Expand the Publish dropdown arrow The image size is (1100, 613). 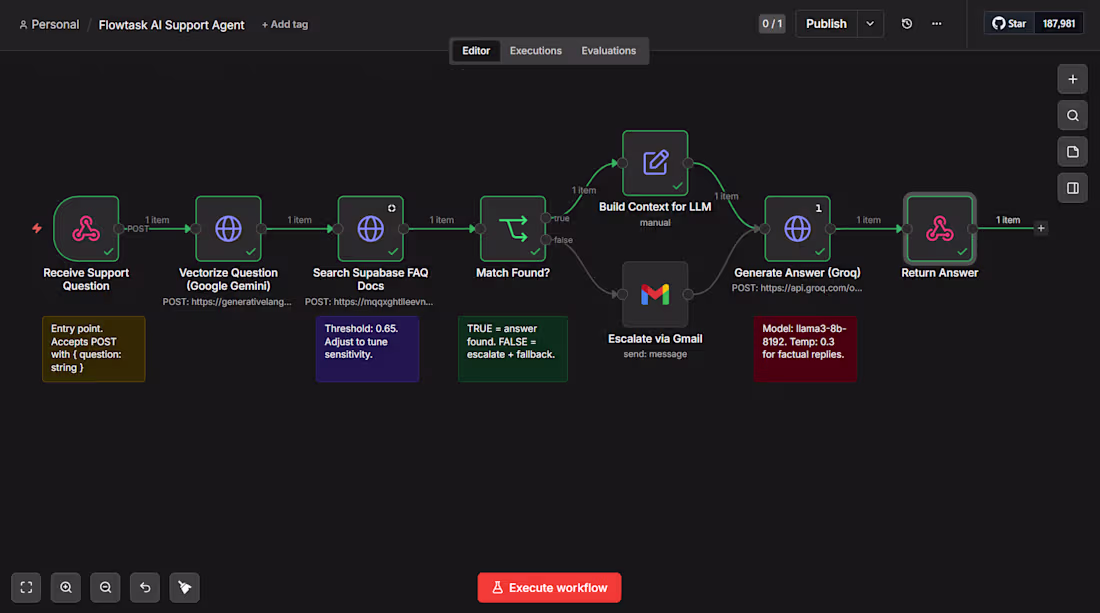tap(870, 24)
